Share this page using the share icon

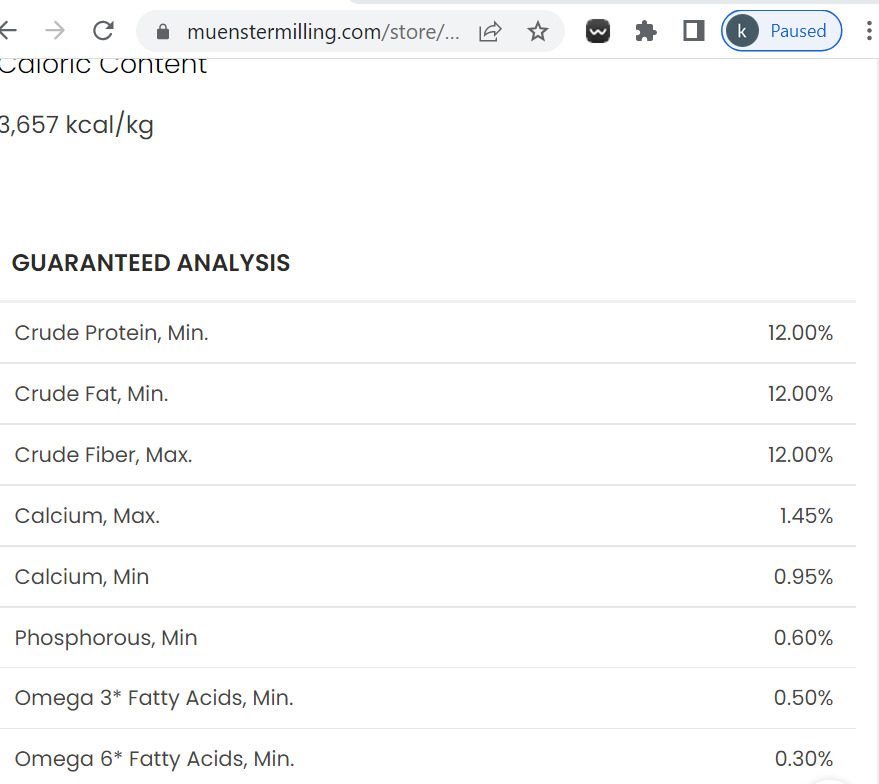(490, 32)
